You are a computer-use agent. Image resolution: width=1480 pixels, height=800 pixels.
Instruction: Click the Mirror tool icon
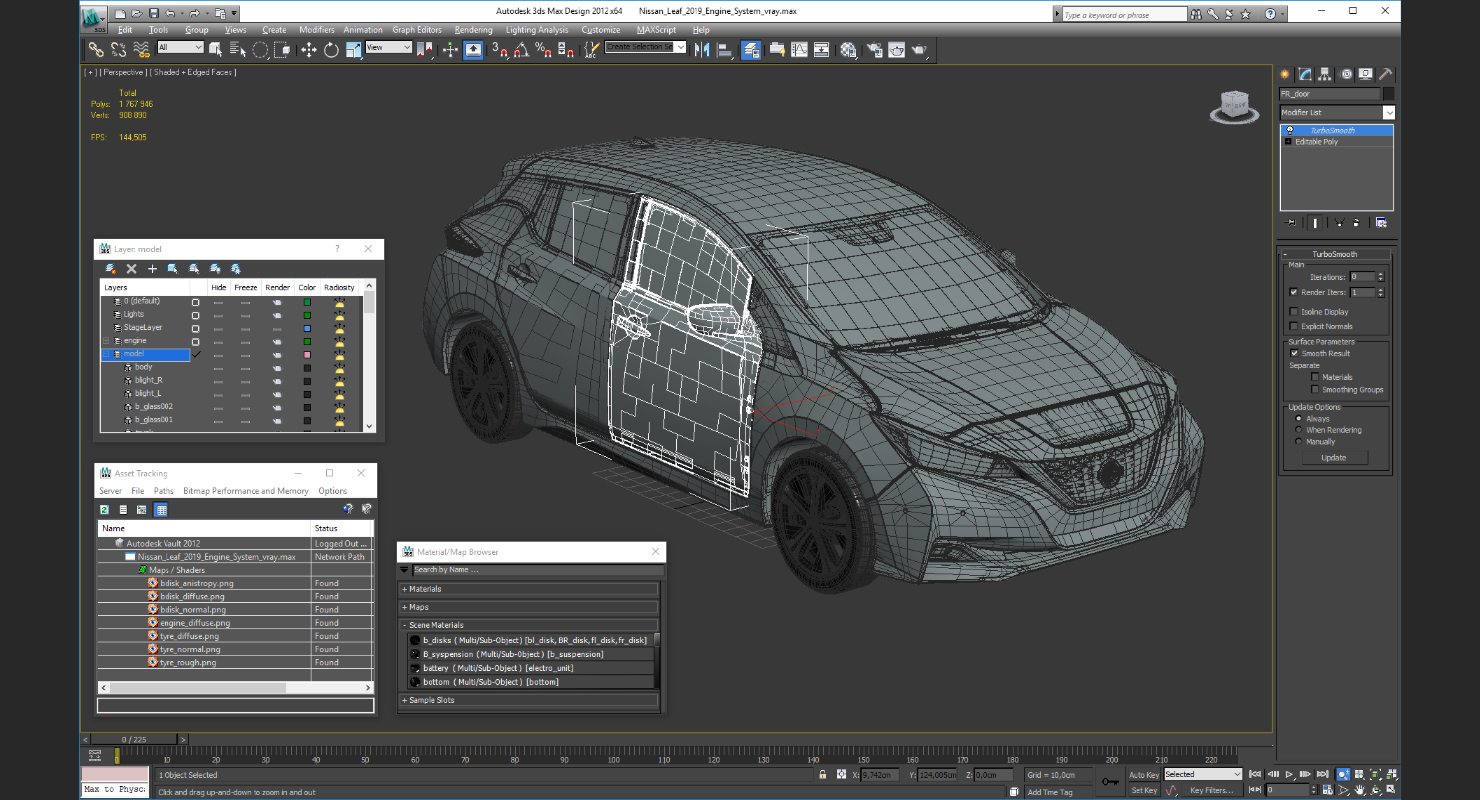[x=701, y=50]
